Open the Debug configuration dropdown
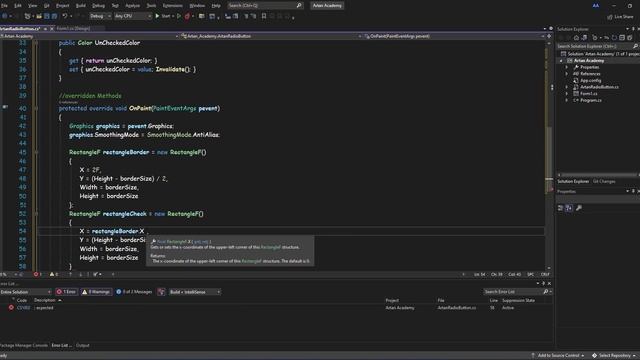 100,16
